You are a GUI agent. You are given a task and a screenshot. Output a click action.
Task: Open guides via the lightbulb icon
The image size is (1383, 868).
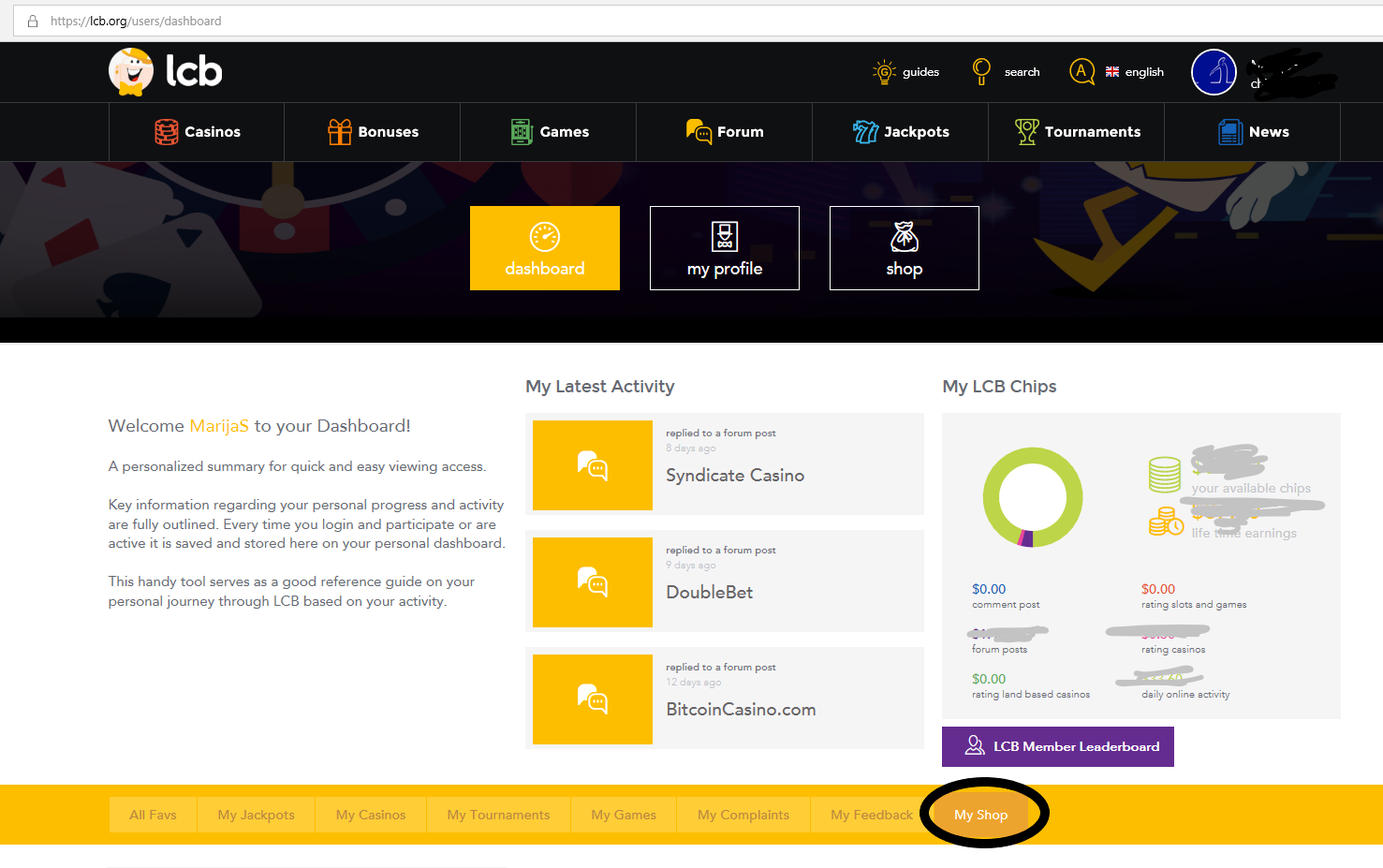884,72
